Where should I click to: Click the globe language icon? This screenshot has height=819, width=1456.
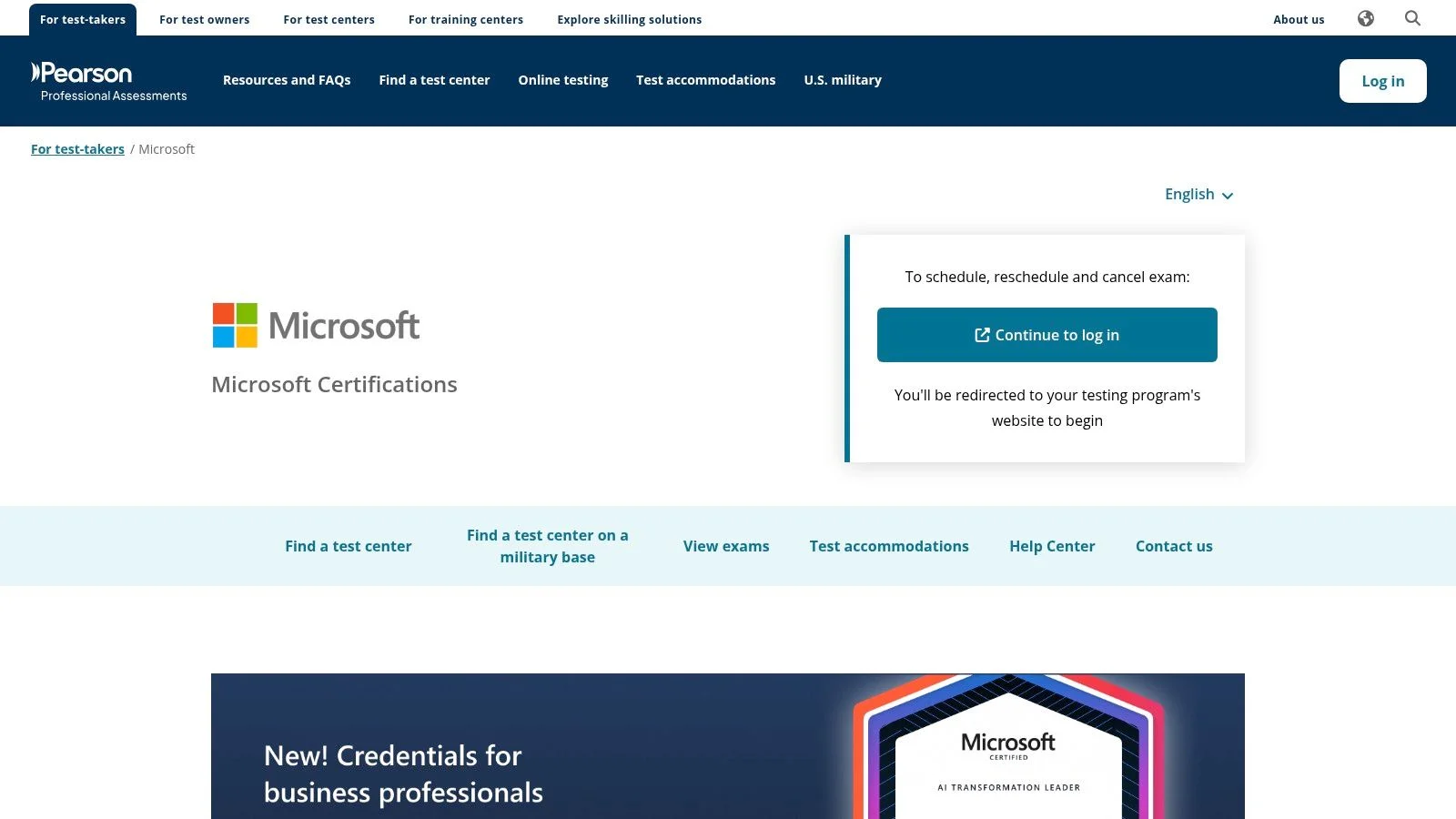point(1366,18)
